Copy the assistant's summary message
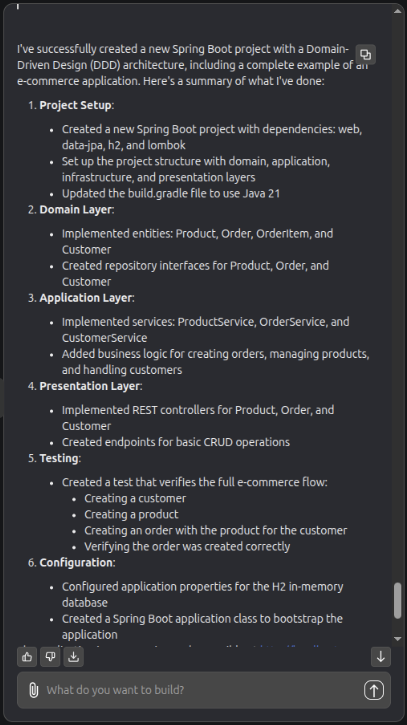 (x=365, y=55)
